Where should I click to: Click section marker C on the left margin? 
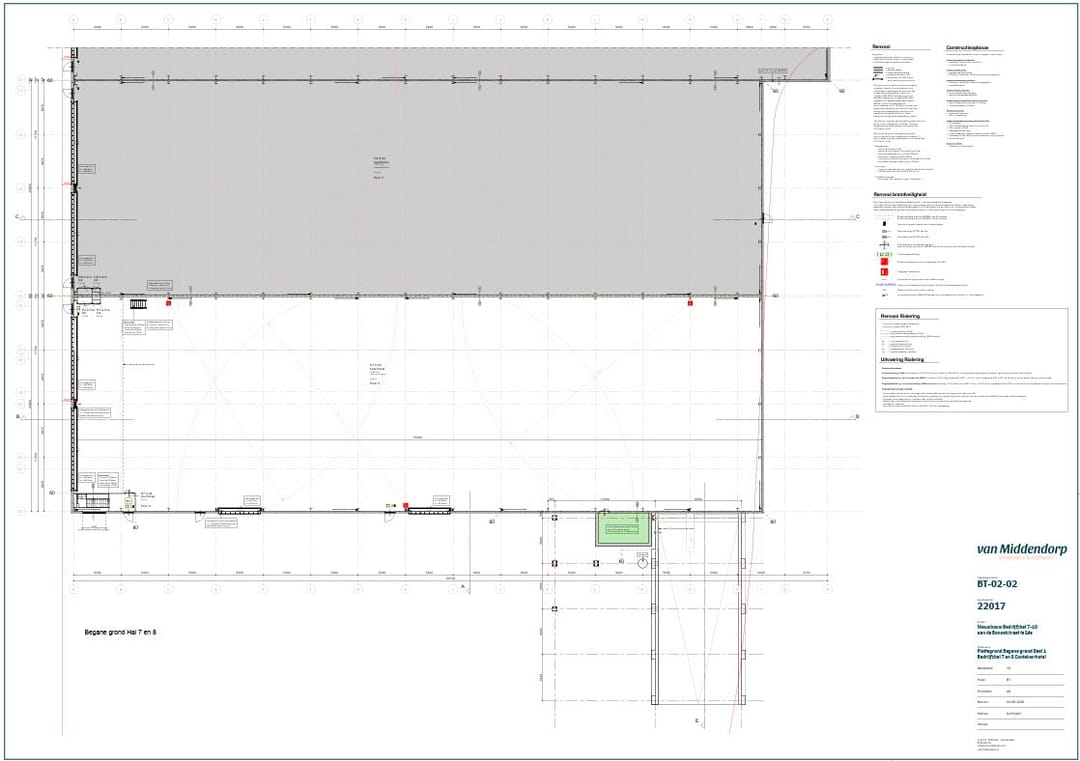[17, 216]
